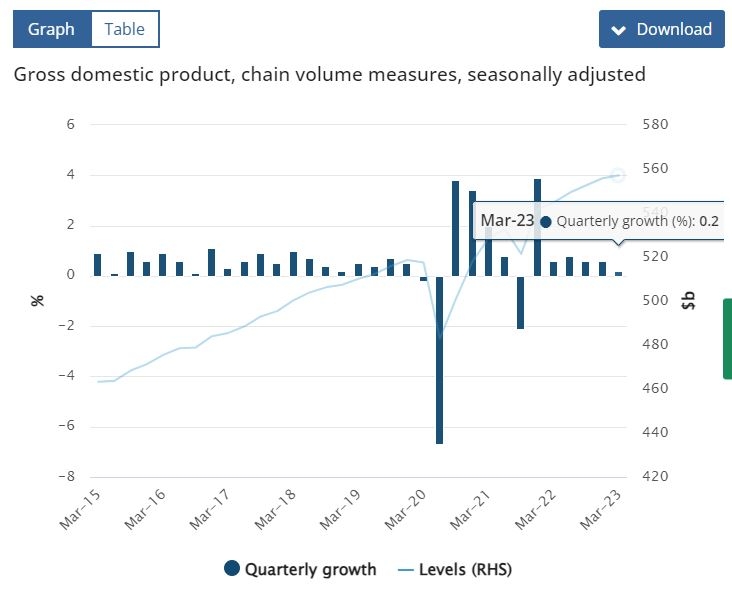
Task: Click the negative bar around minus two percent
Action: 521,302
